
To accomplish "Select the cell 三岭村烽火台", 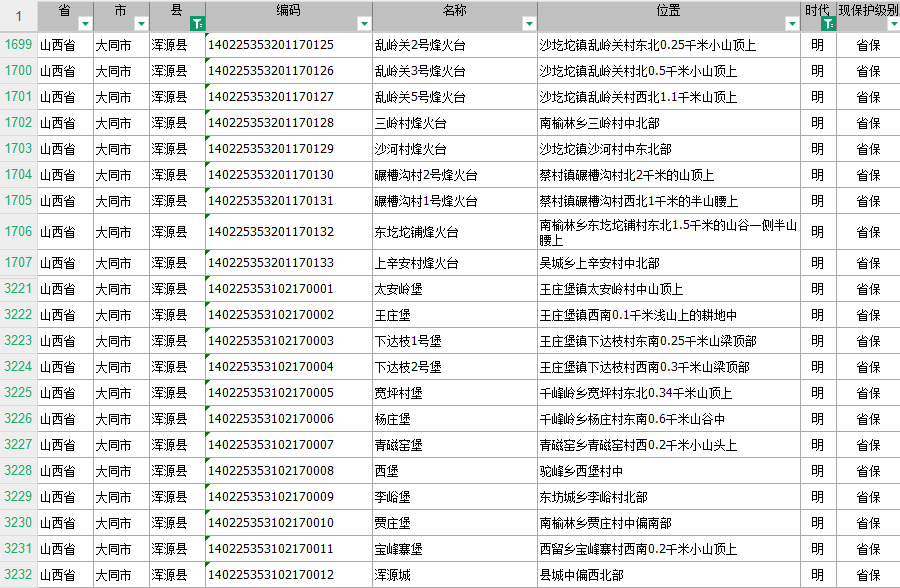I will pyautogui.click(x=455, y=123).
